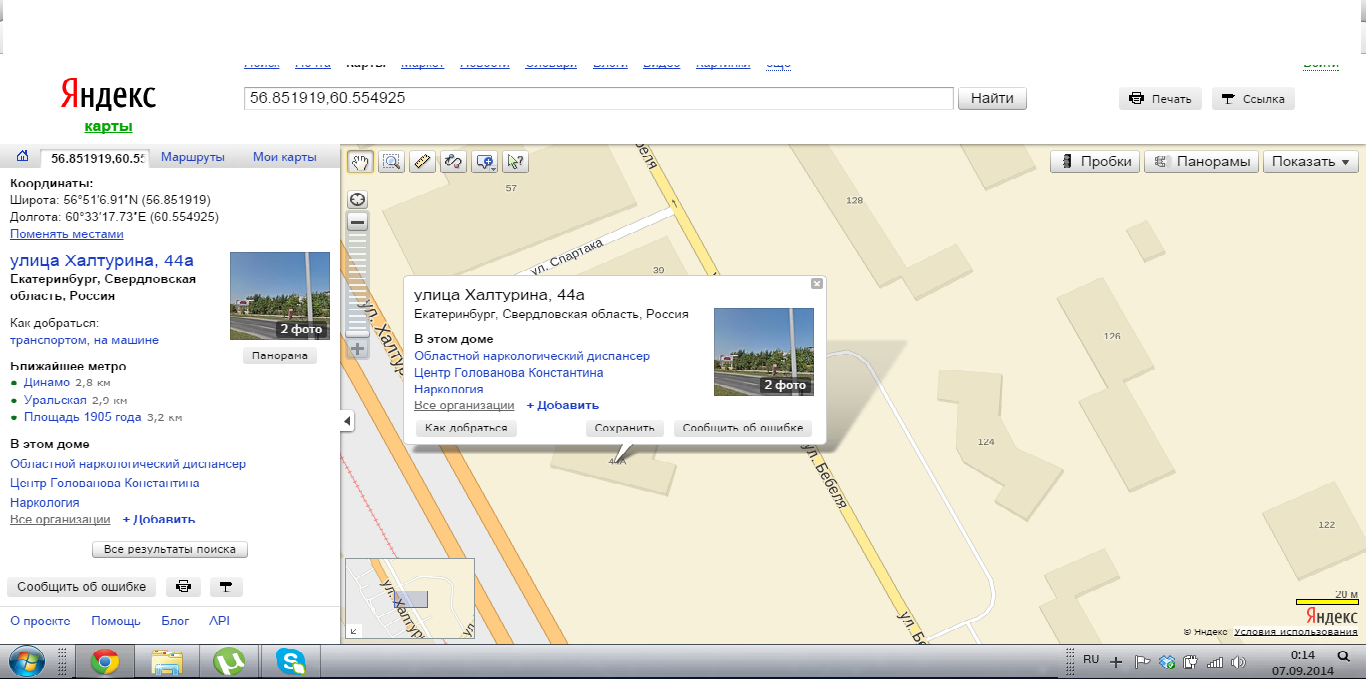Toggle the Панорамы layer
Image resolution: width=1366 pixels, height=679 pixels.
pyautogui.click(x=1202, y=161)
